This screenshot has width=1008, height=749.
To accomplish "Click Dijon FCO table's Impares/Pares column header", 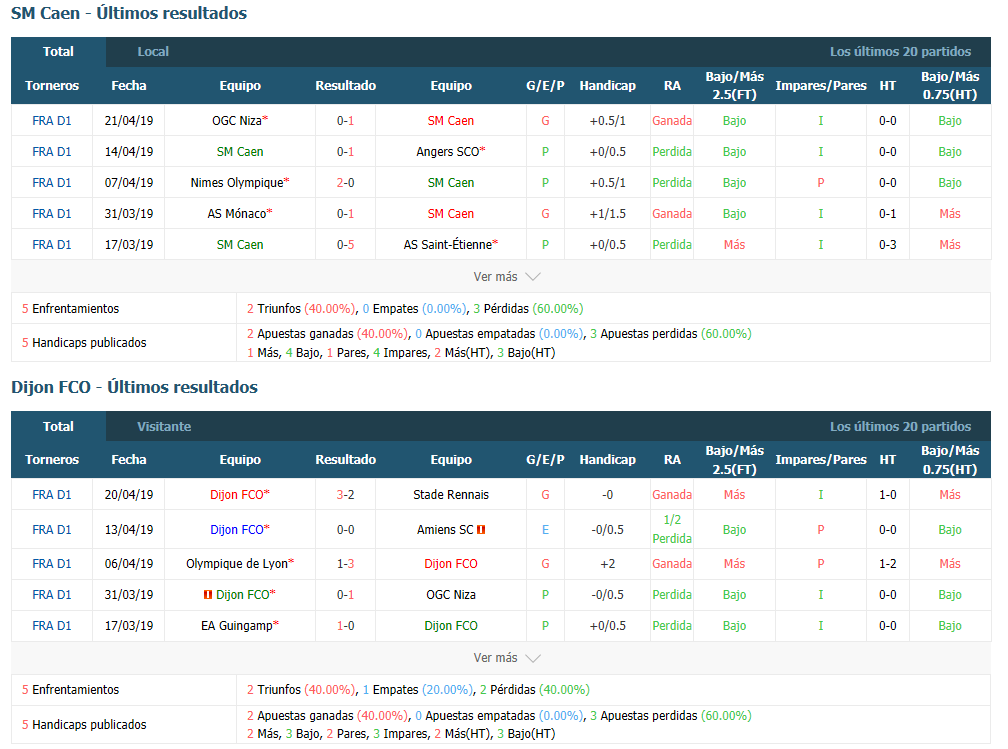I will tap(821, 460).
